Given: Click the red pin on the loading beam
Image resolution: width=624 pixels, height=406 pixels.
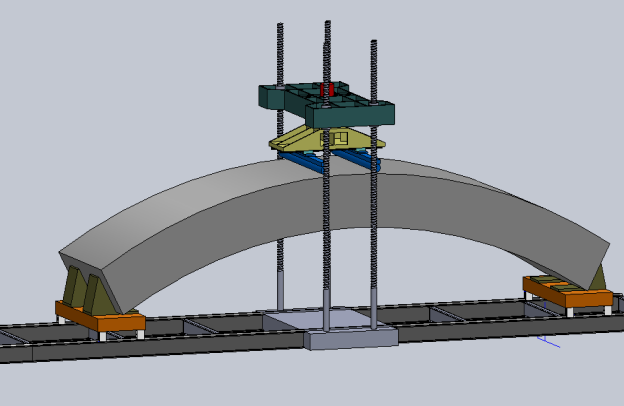Looking at the screenshot, I should [325, 90].
